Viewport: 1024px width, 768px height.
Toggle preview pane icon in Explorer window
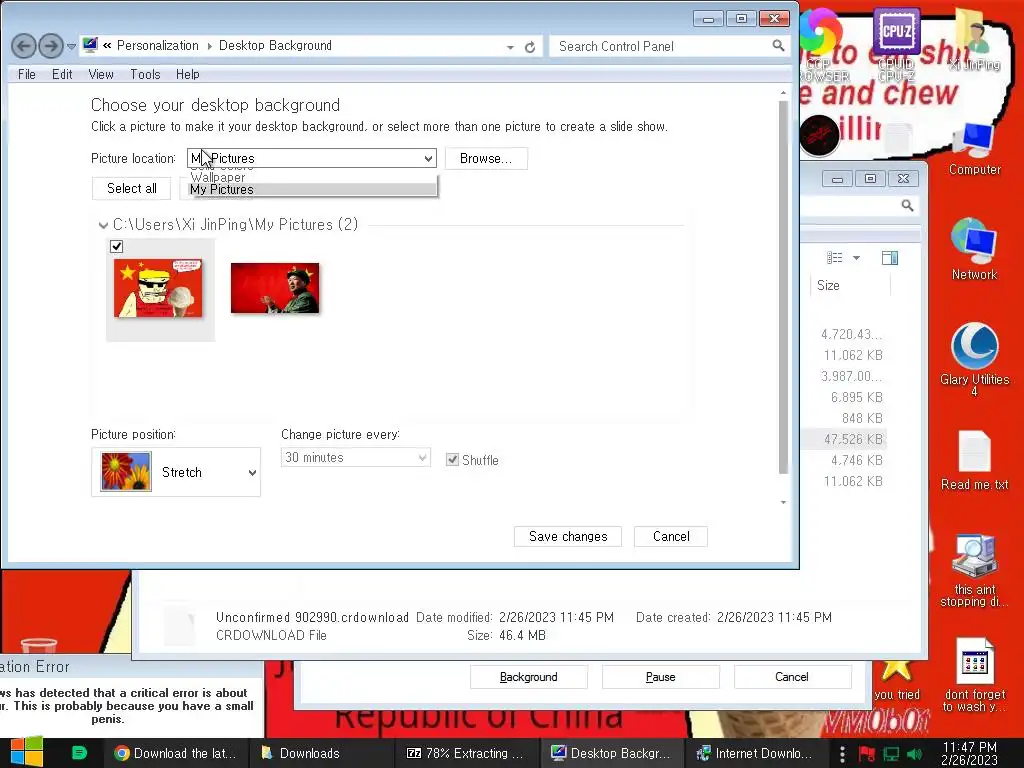click(x=889, y=258)
